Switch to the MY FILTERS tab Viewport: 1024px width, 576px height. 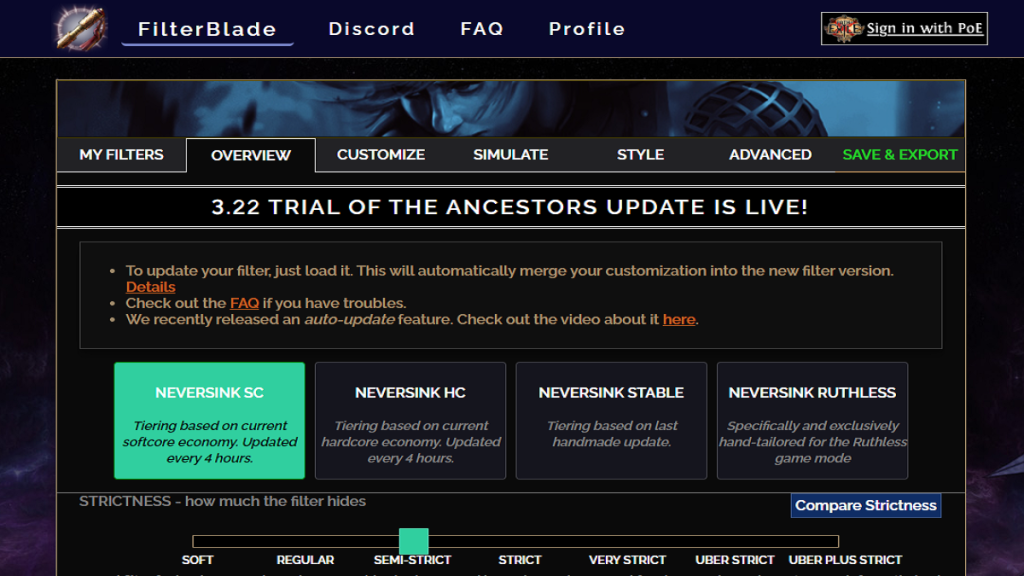(x=121, y=155)
